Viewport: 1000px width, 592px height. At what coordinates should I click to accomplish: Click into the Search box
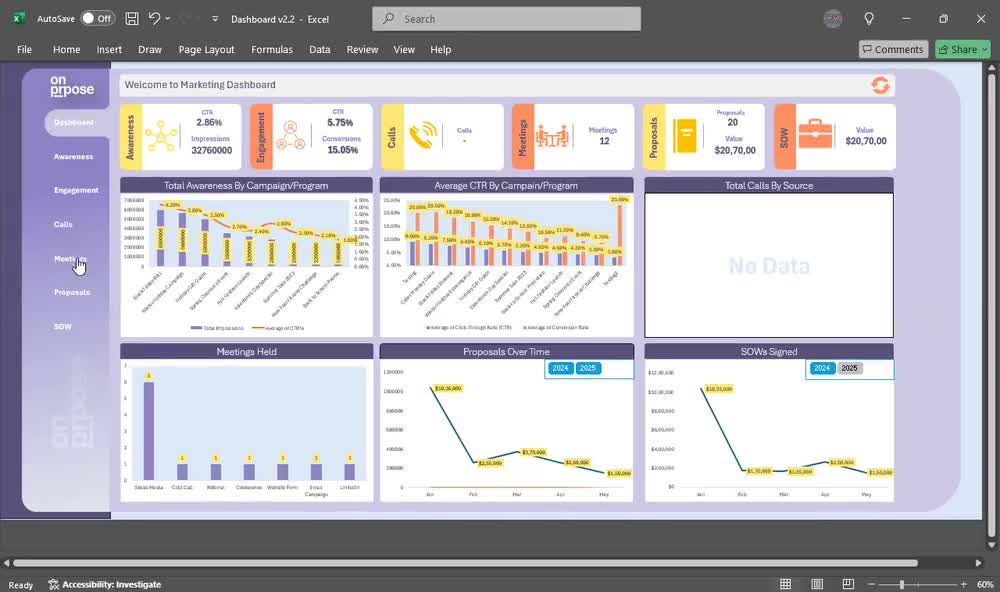506,19
